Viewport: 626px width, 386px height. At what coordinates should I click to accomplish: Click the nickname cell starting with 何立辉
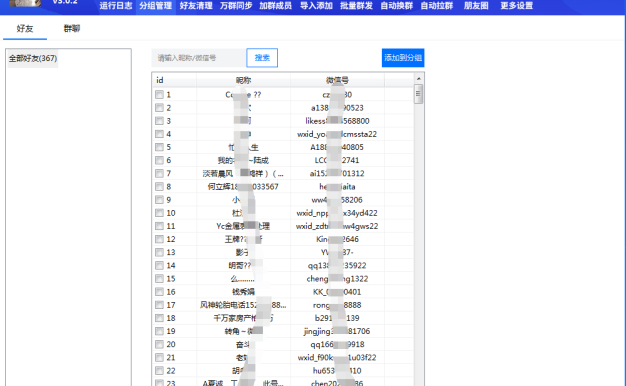[x=243, y=186]
